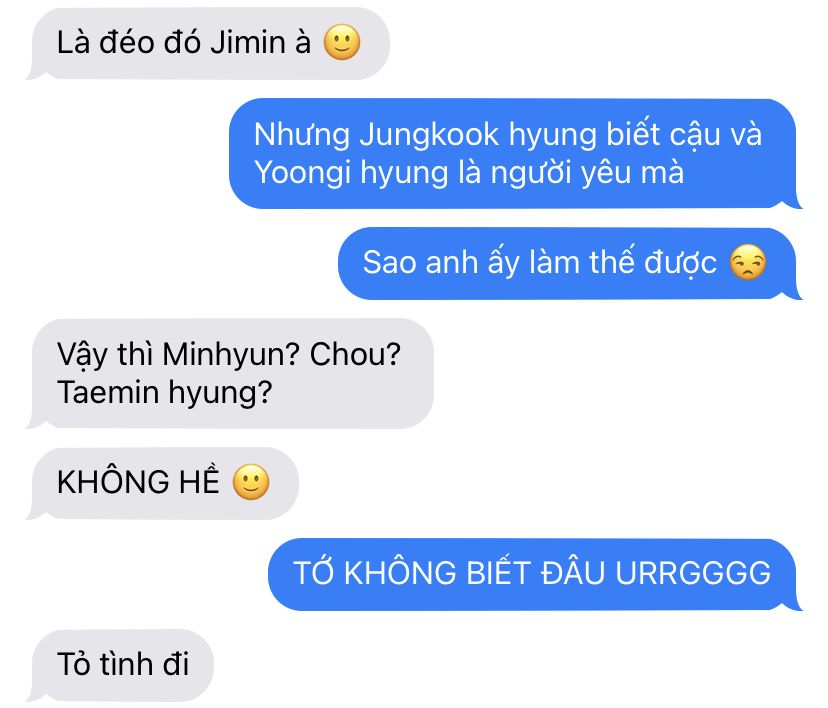Viewport: 828px width, 708px height.
Task: Click the word 'tình' in the last message
Action: tap(127, 664)
